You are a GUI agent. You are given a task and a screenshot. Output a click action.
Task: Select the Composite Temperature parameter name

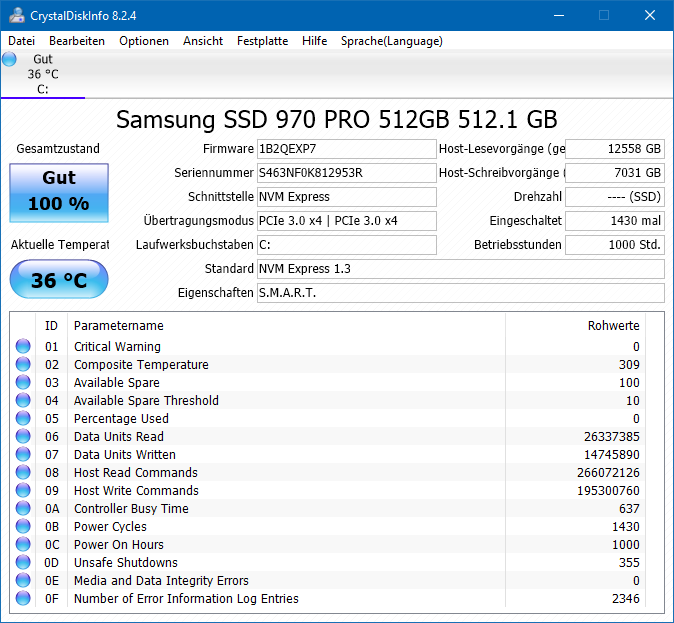coord(141,365)
